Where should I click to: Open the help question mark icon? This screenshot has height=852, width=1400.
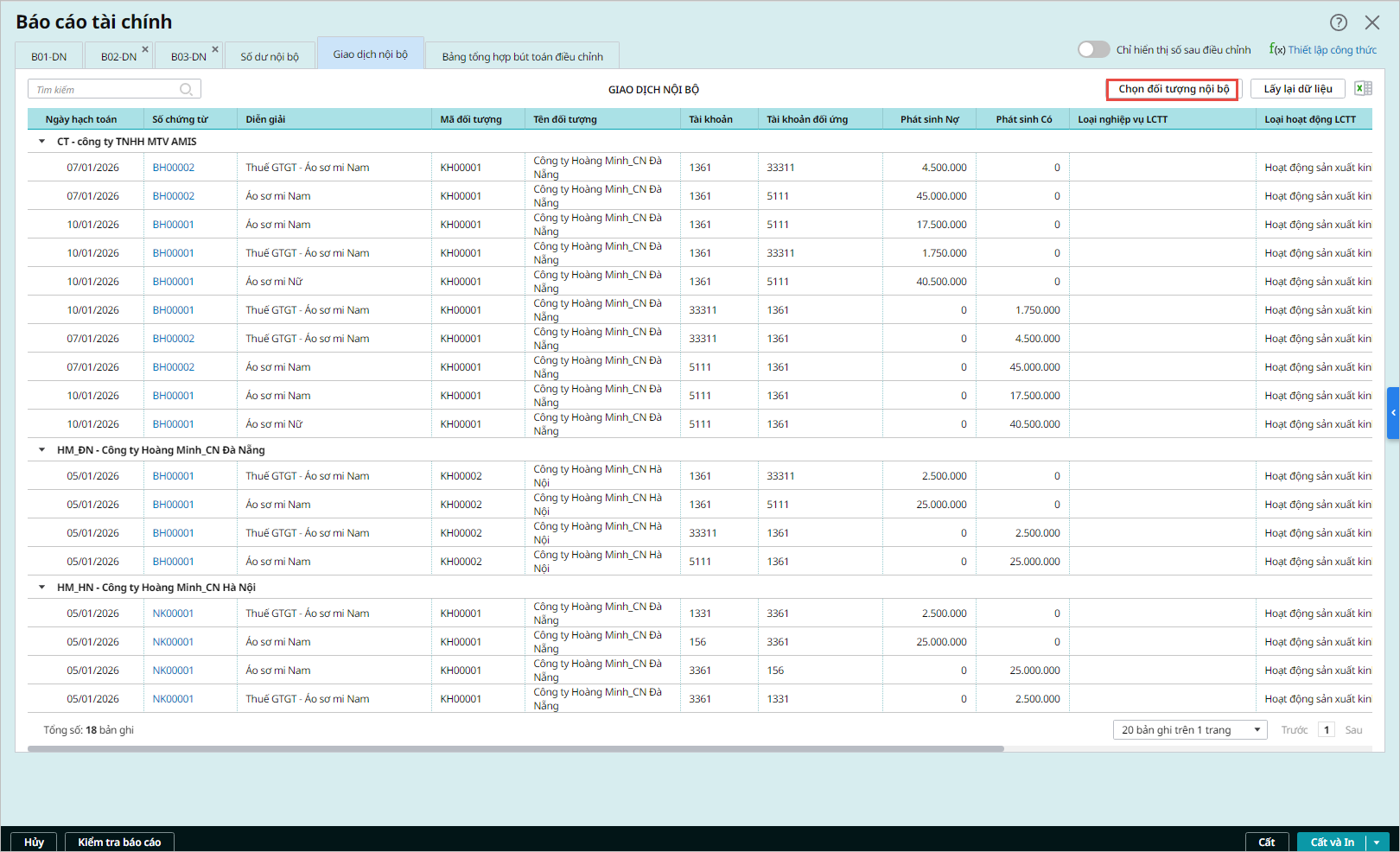point(1338,22)
